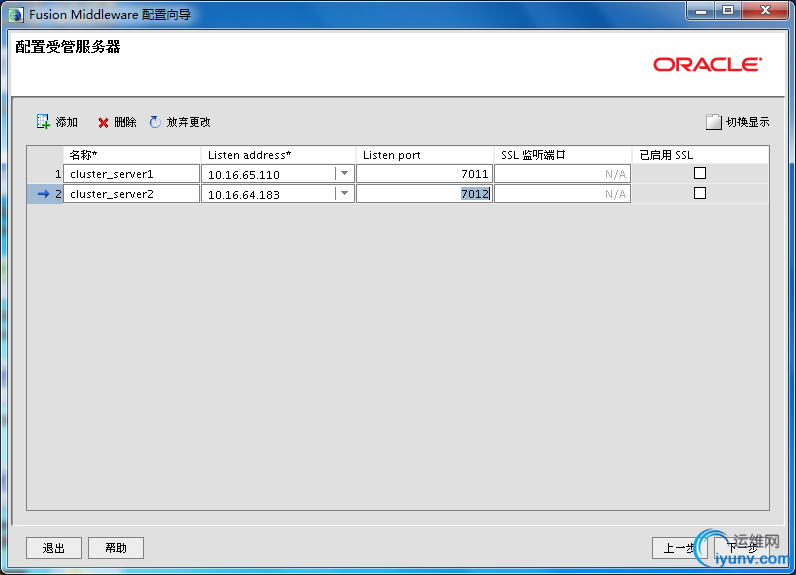
Task: Select row header number 1
Action: click(x=45, y=174)
